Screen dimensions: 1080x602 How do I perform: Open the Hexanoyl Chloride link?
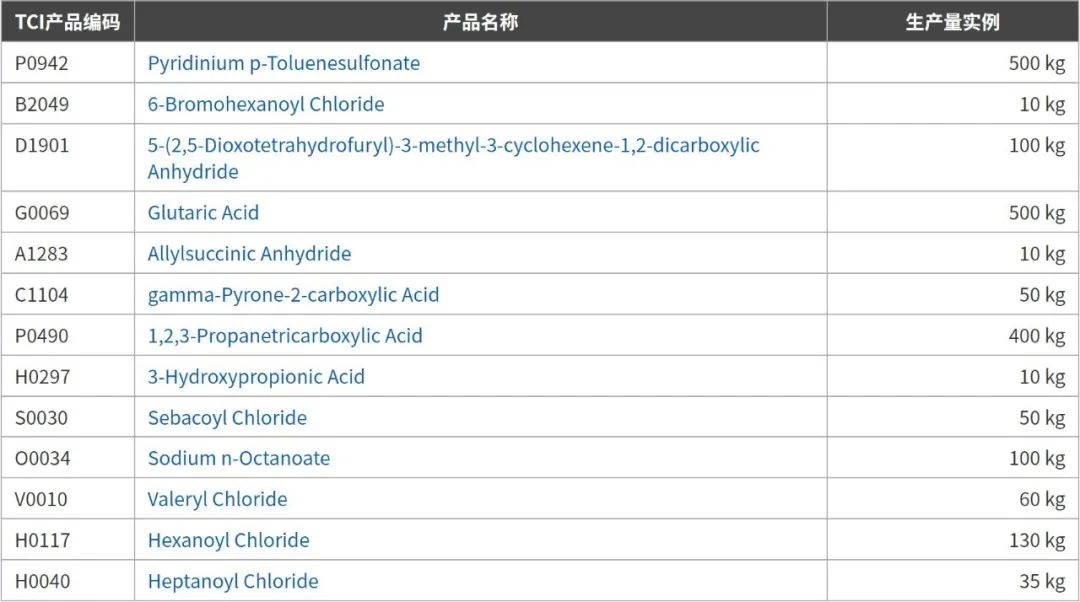tap(228, 540)
